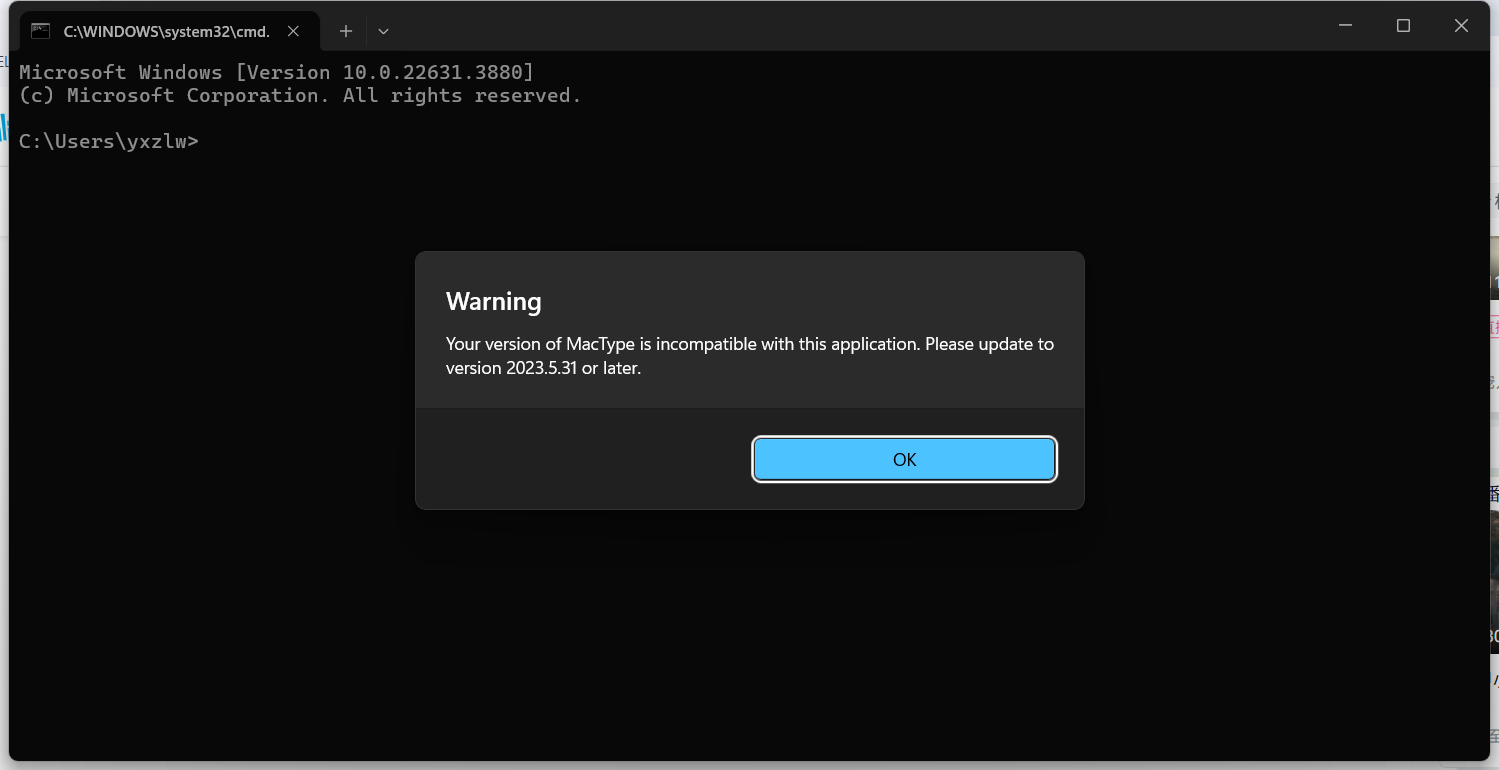Click the C:\Users\yxzlw> command prompt
This screenshot has width=1499, height=770.
[108, 141]
